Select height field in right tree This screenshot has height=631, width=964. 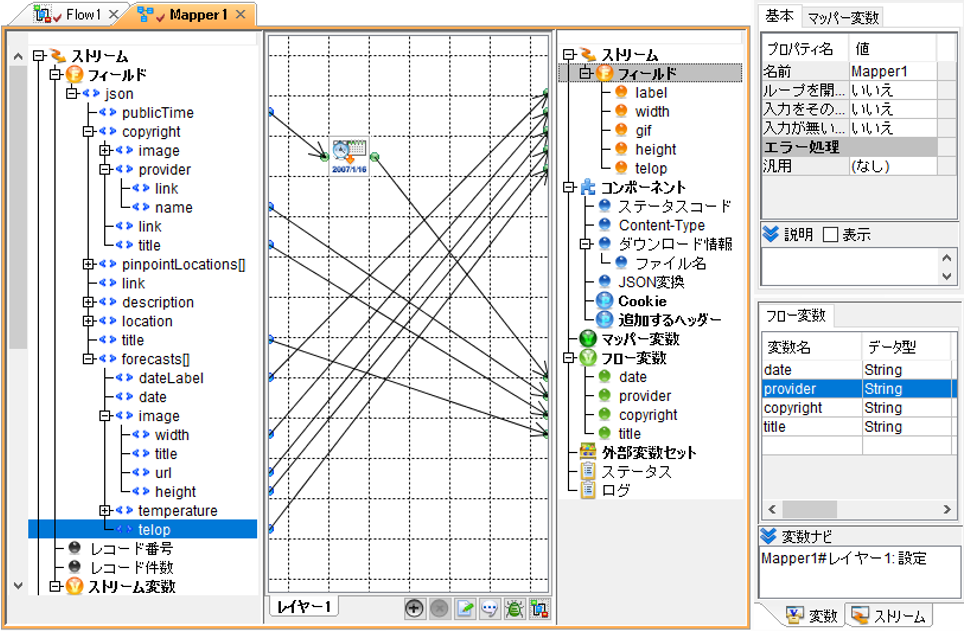click(x=655, y=149)
